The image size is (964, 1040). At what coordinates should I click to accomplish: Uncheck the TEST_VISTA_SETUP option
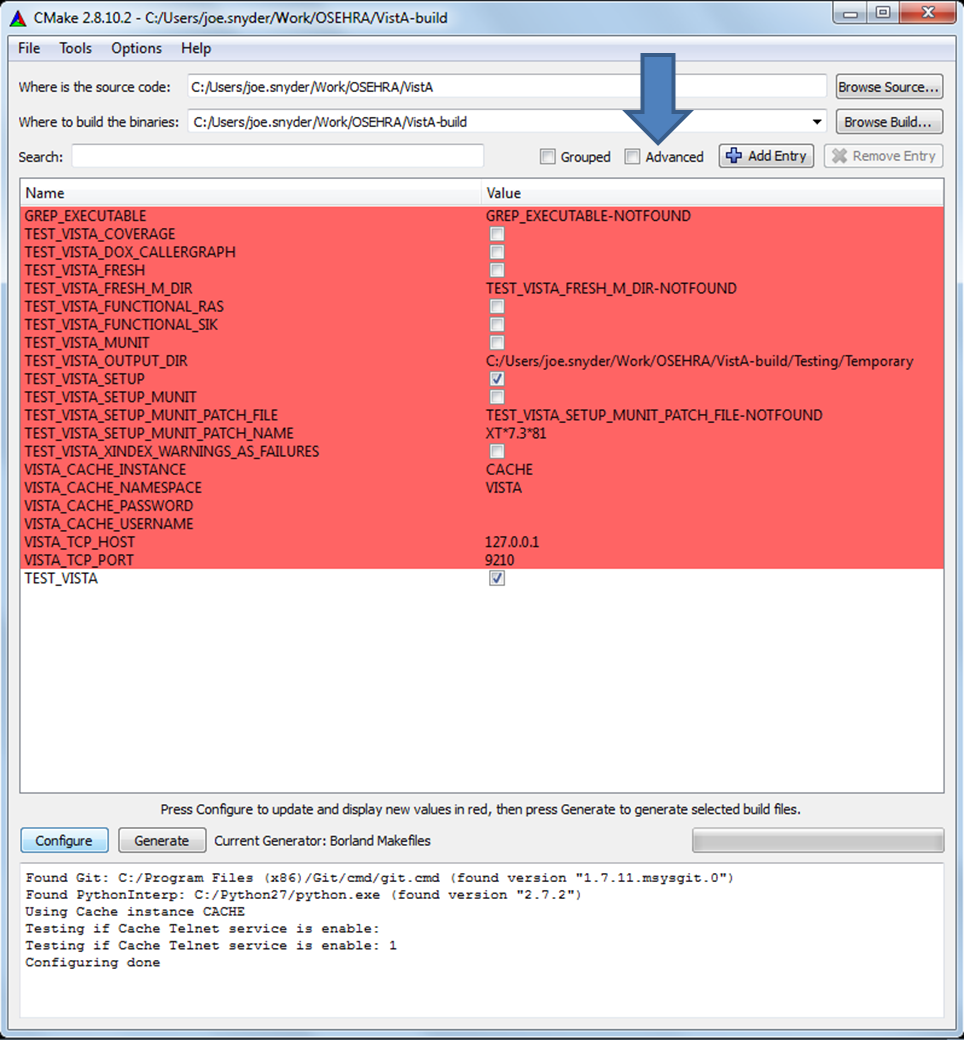[497, 379]
